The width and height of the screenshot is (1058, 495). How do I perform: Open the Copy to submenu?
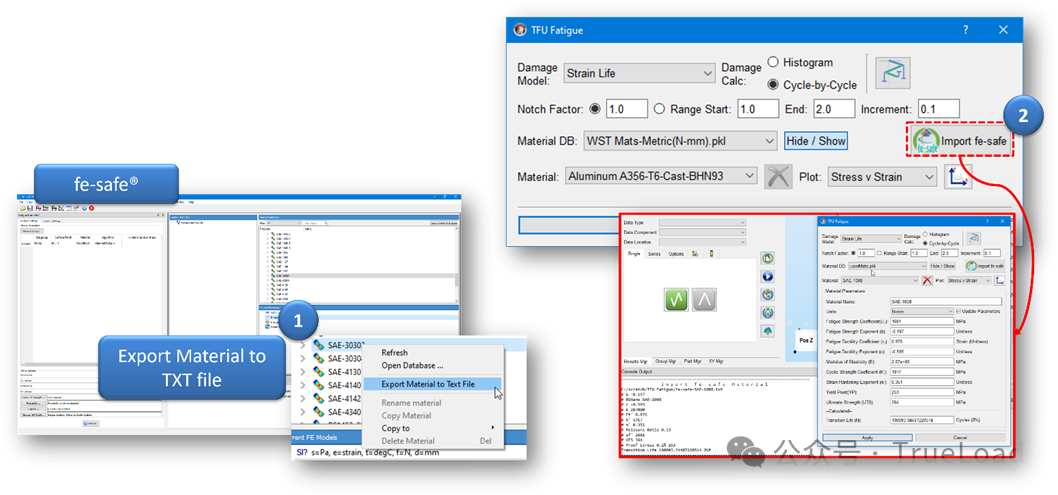(433, 428)
